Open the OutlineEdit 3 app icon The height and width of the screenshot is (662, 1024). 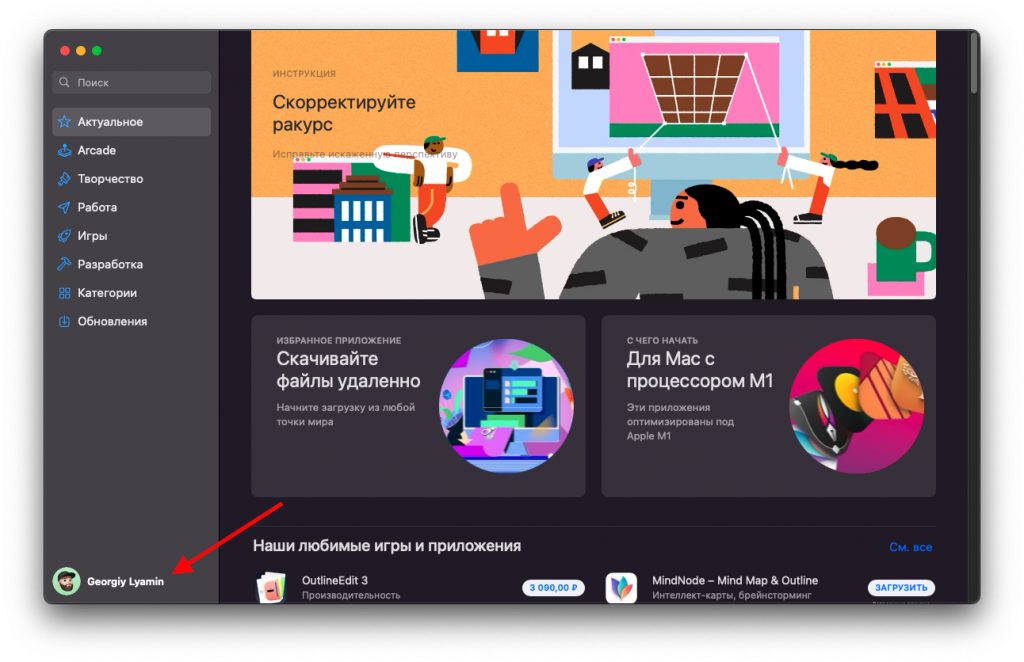(272, 587)
